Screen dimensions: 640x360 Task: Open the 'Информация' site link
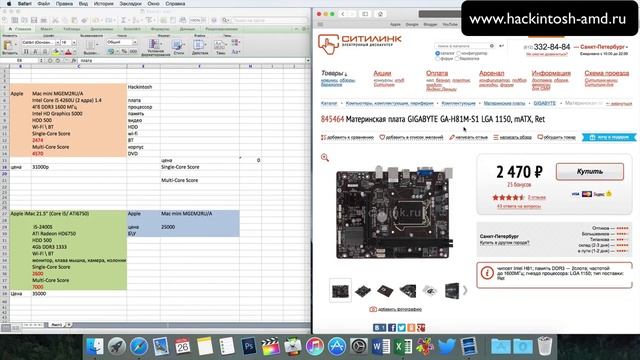551,73
